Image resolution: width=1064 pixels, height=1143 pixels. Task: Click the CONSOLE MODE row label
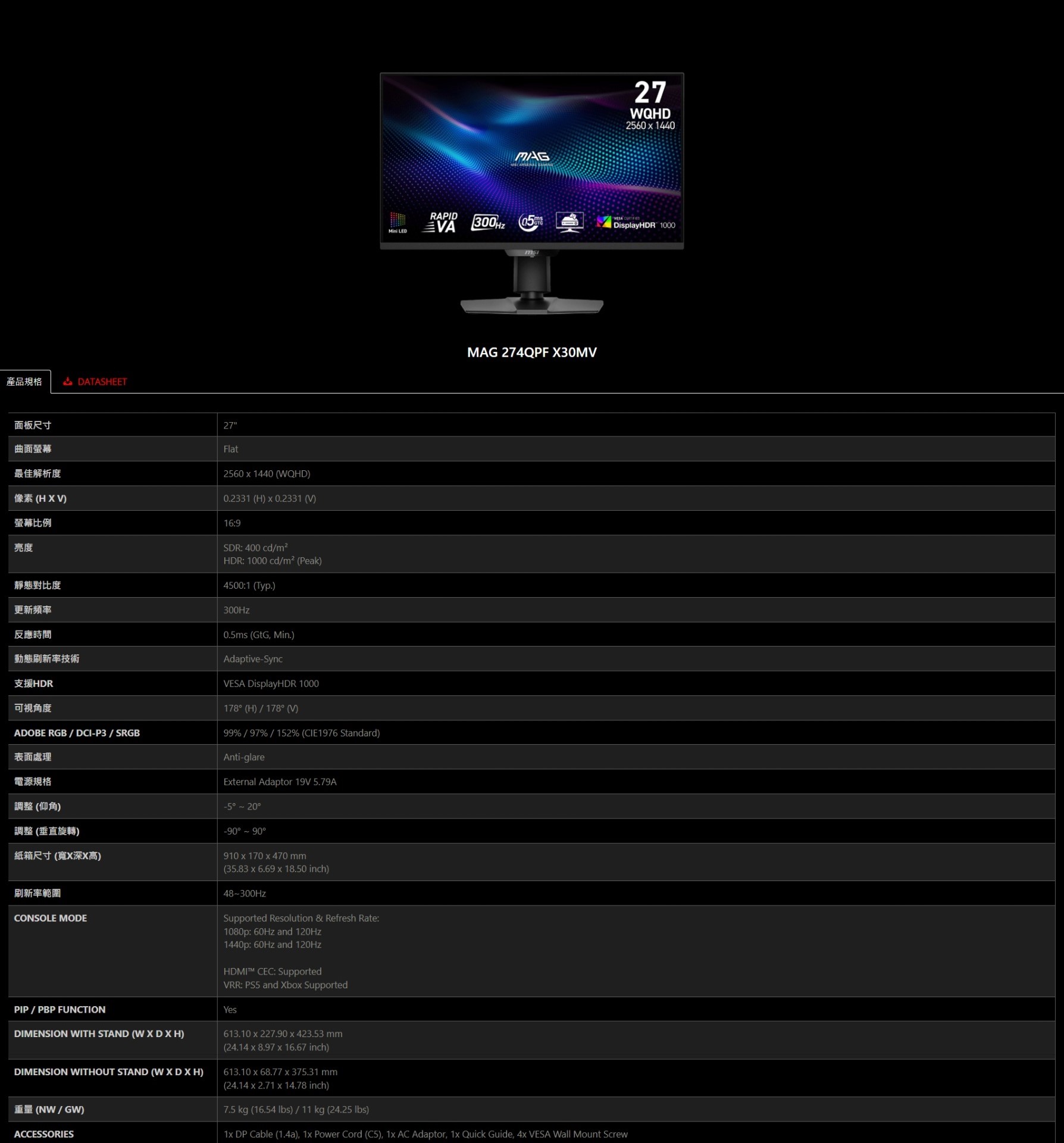(51, 918)
